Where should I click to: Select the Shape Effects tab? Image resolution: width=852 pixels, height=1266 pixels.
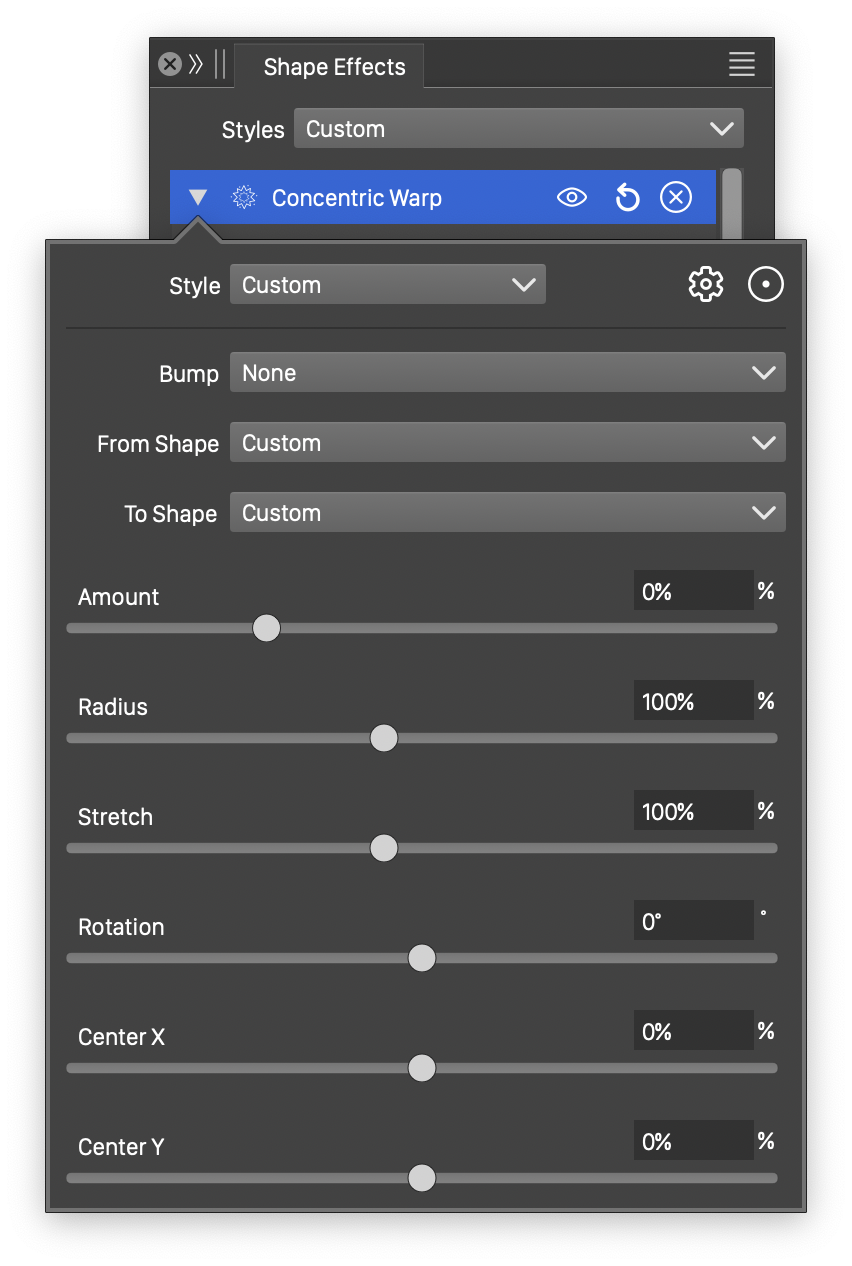334,67
